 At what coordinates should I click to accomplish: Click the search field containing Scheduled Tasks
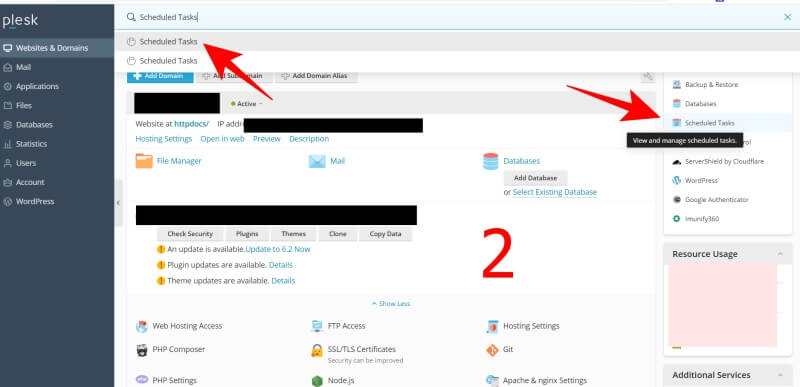pyautogui.click(x=457, y=17)
